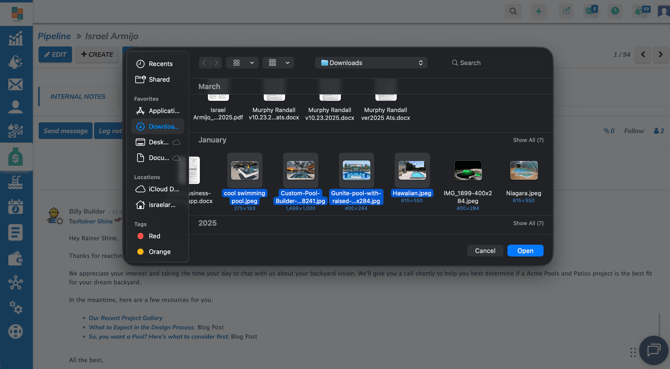
Task: Show All for the January group
Action: 528,140
